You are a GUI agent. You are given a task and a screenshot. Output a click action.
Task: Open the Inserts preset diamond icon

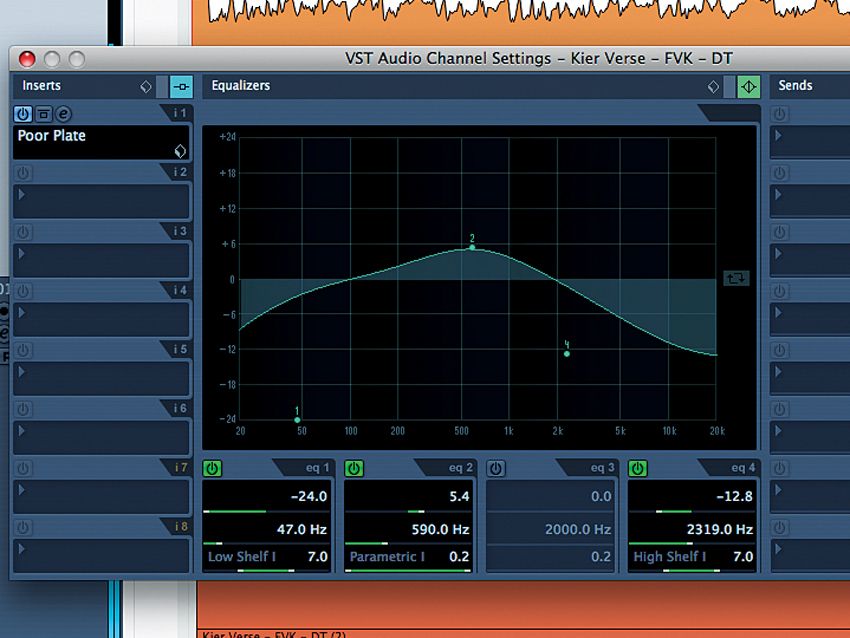(x=147, y=86)
